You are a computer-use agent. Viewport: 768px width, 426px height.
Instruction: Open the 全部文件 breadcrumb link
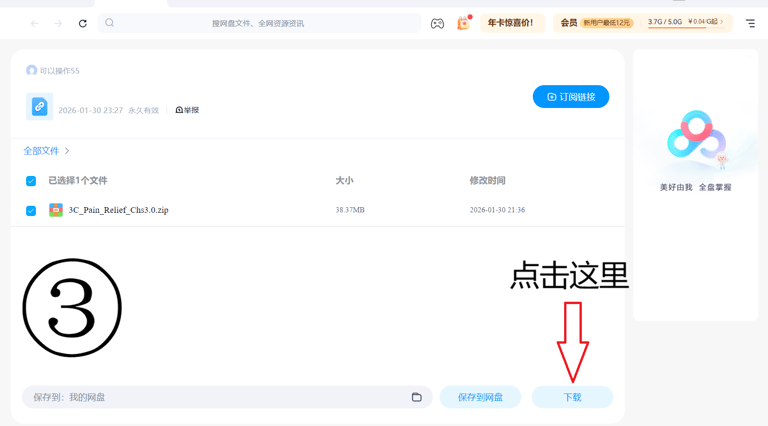pos(41,151)
